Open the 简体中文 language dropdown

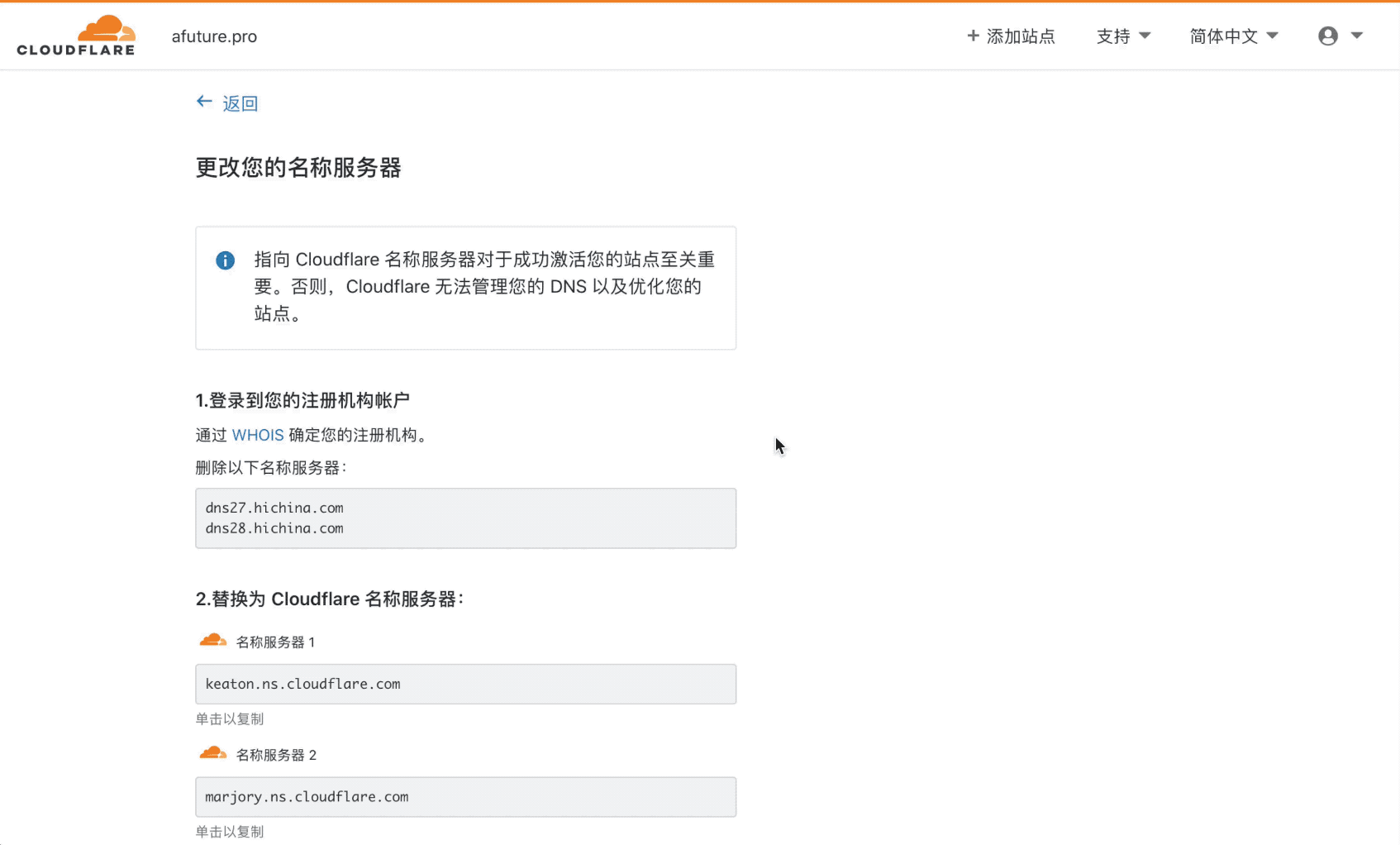click(x=1234, y=36)
